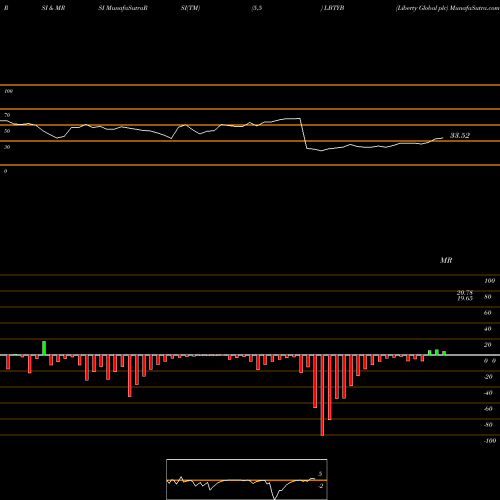Screen dimensions: 500x500
Task: Click the MR panel title label
Action: 446,260
